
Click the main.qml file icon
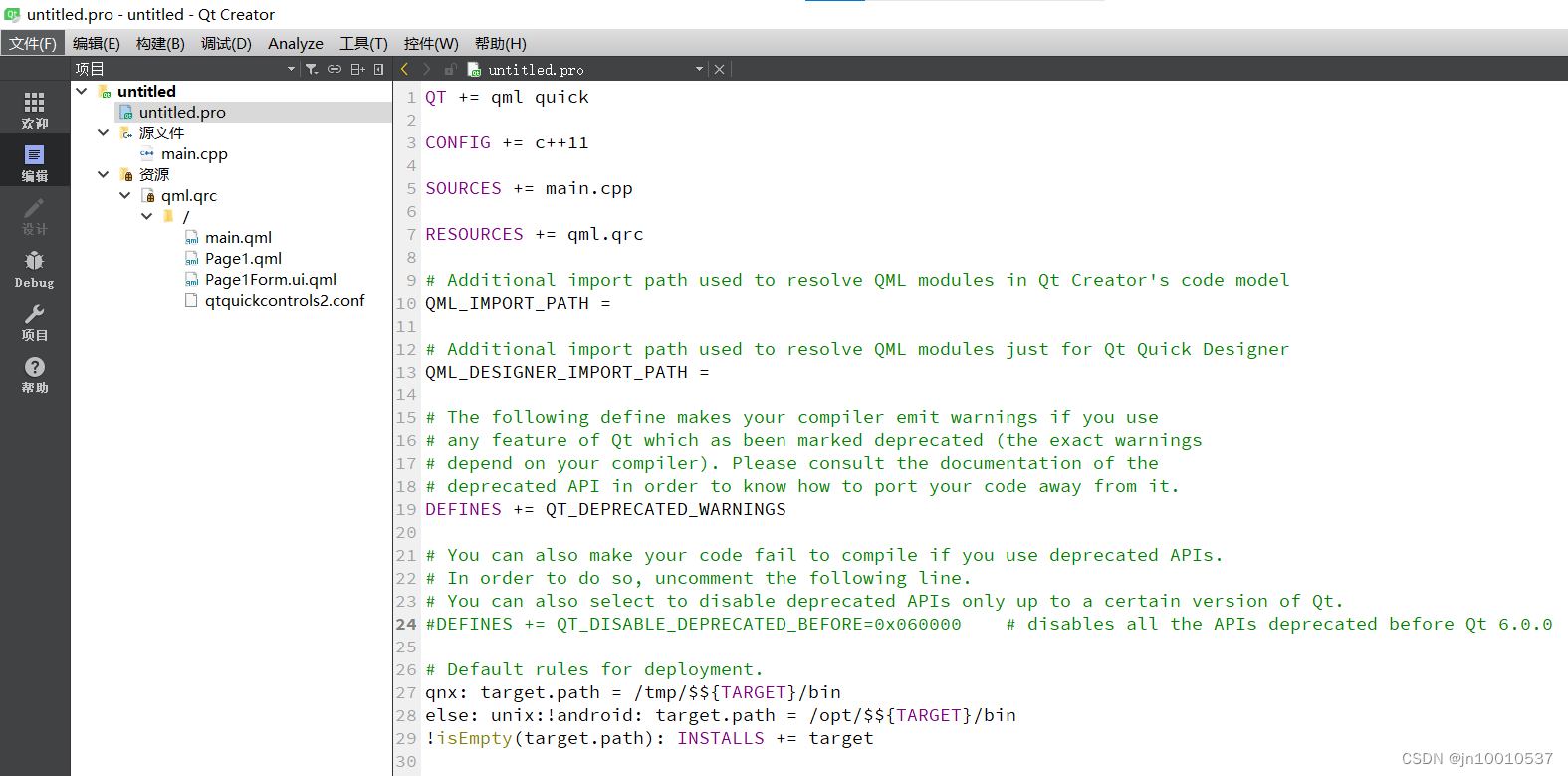[x=191, y=237]
